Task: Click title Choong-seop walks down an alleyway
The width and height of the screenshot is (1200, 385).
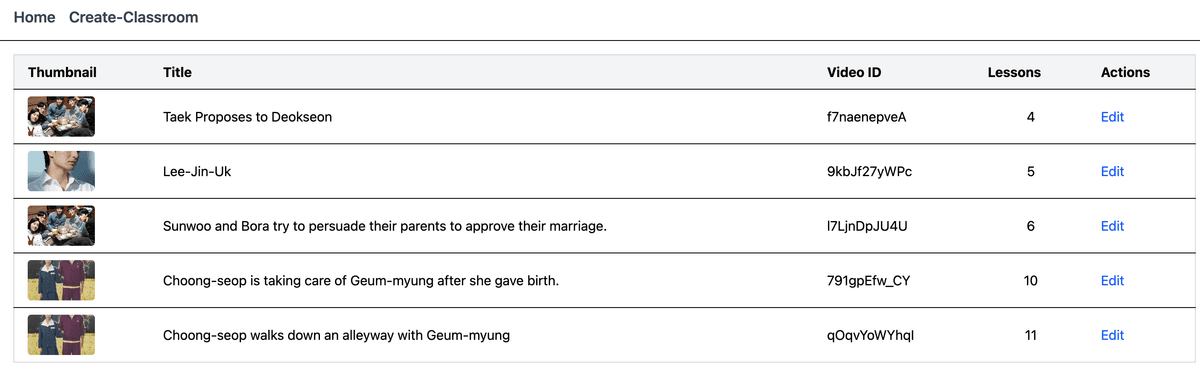Action: coord(336,335)
